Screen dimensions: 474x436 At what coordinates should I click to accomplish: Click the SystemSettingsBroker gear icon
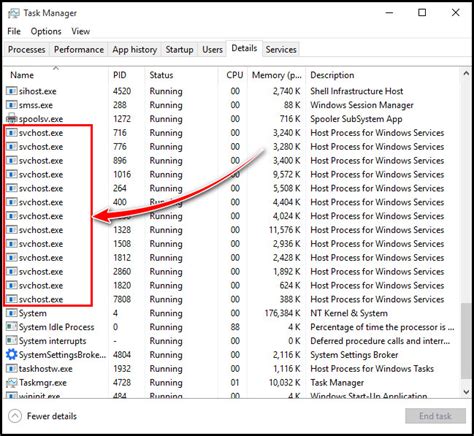[x=12, y=354]
